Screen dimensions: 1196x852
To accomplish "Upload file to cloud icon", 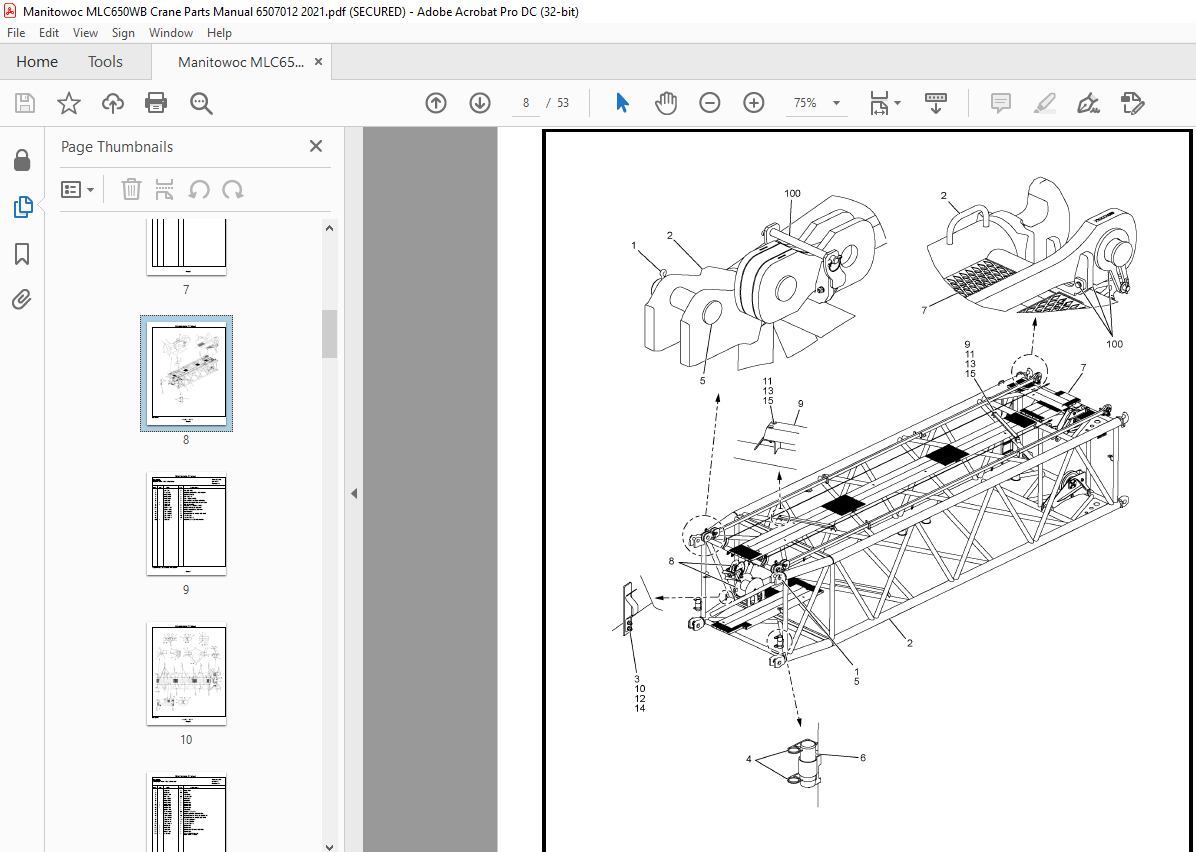I will pos(113,103).
